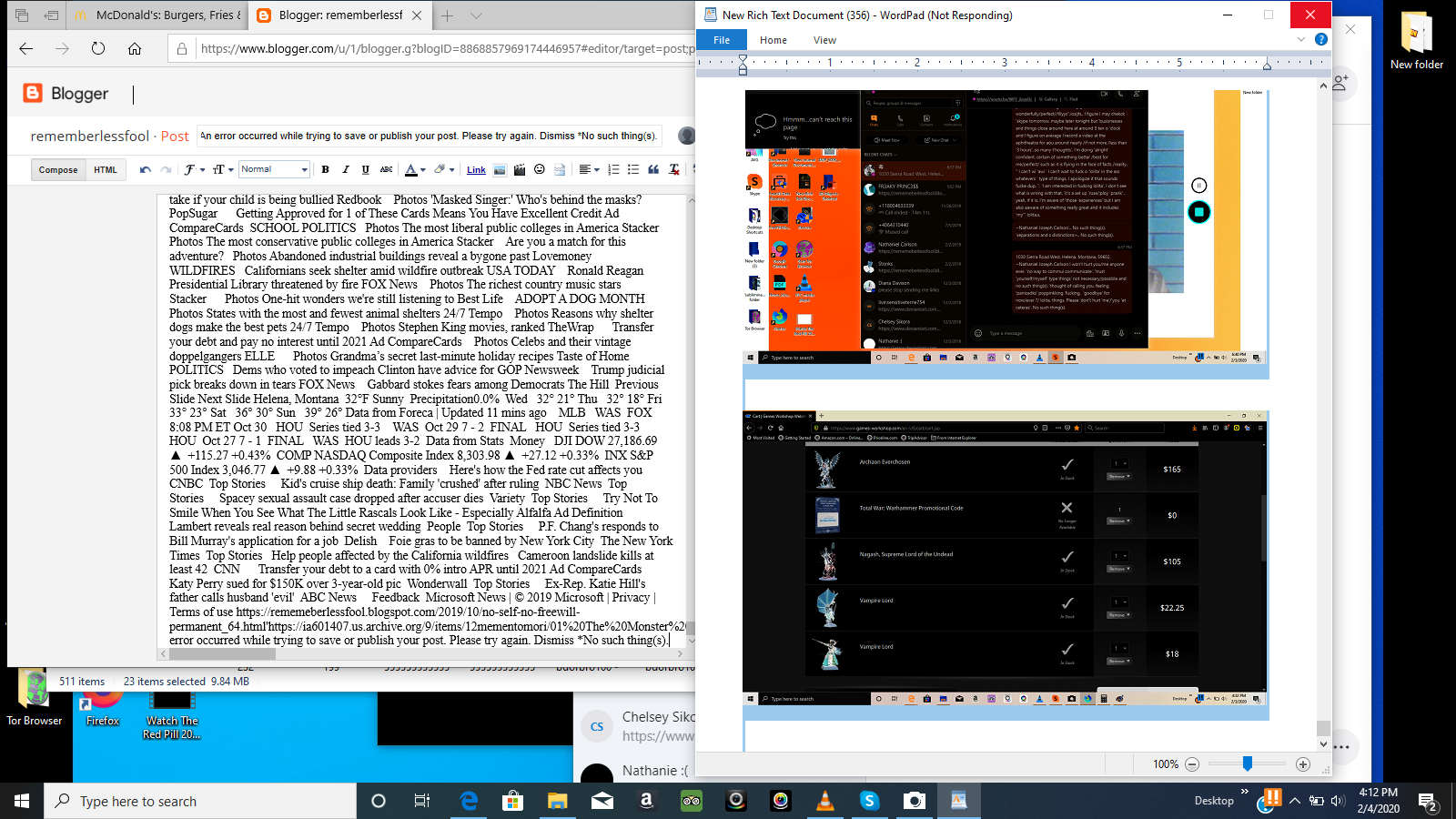This screenshot has width=1456, height=819.
Task: Open Amazon from the taskbar
Action: coord(647,801)
